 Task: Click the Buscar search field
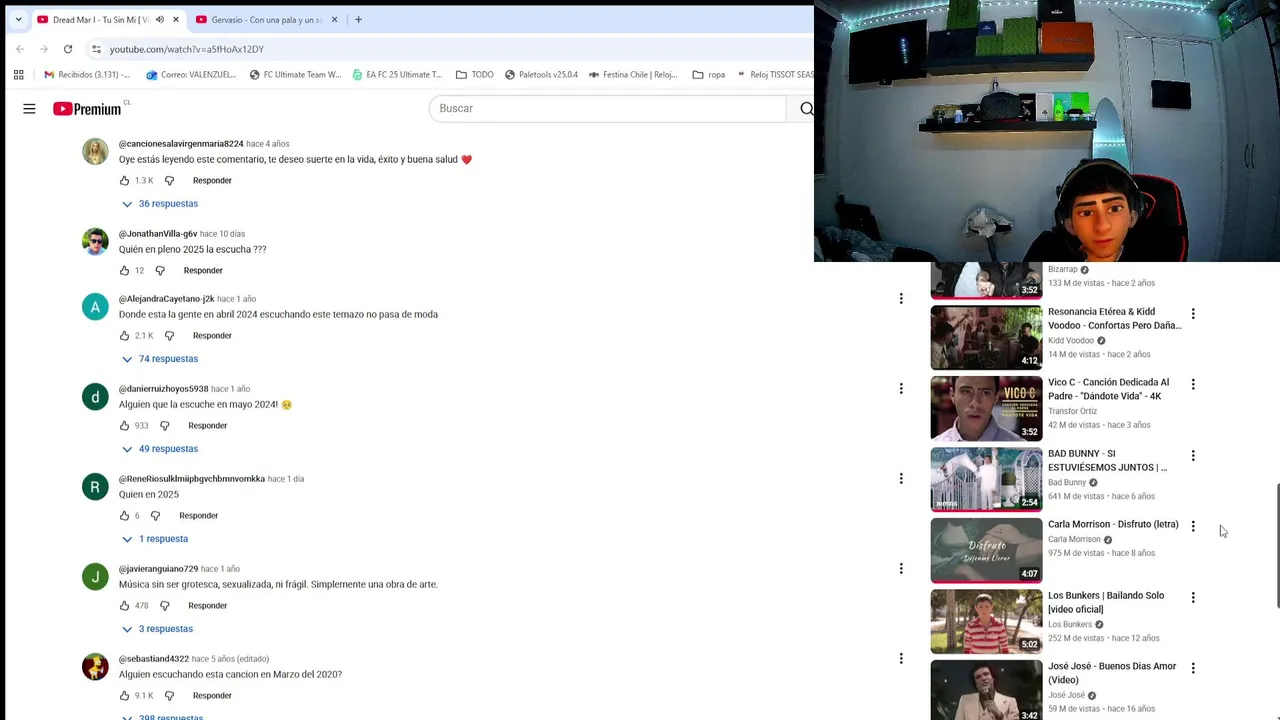(608, 108)
